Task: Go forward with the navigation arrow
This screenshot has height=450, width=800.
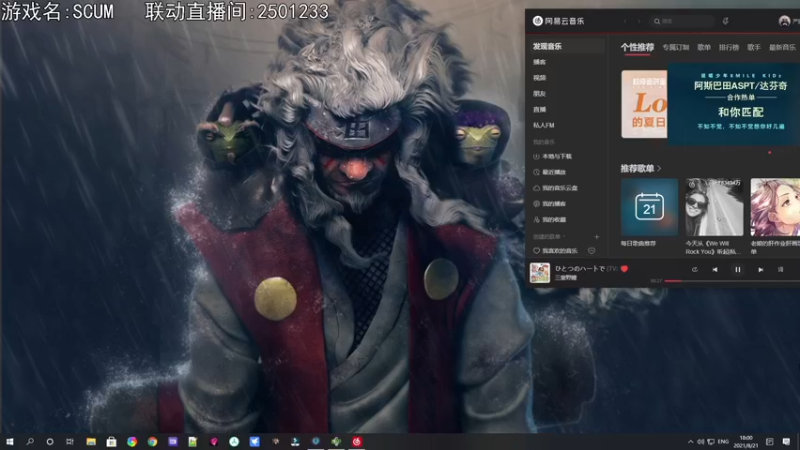Action: pyautogui.click(x=638, y=21)
